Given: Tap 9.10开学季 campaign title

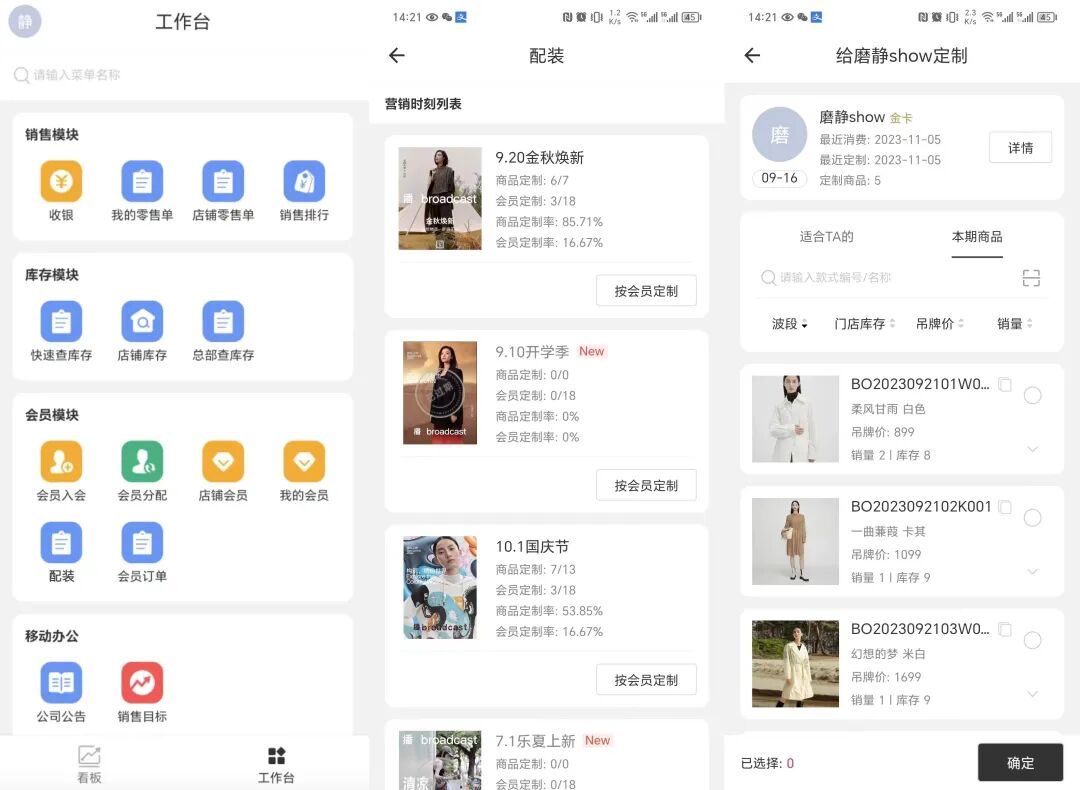Looking at the screenshot, I should click(x=532, y=352).
